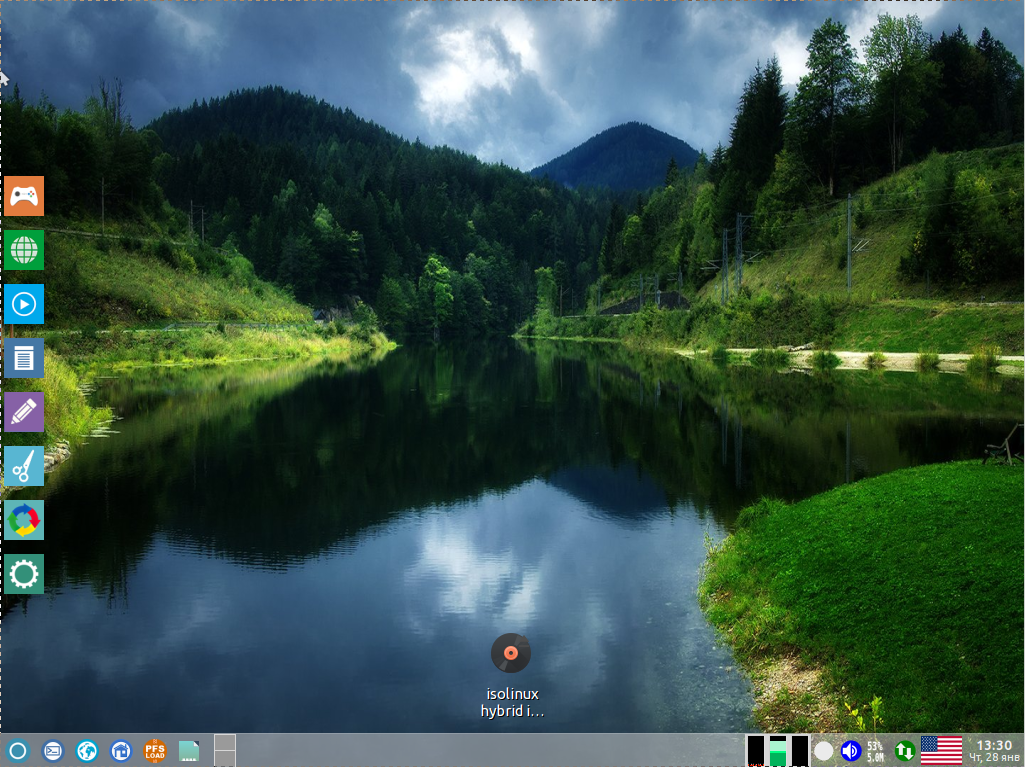Launch the terminal from the taskbar
This screenshot has height=767, width=1025.
point(53,750)
